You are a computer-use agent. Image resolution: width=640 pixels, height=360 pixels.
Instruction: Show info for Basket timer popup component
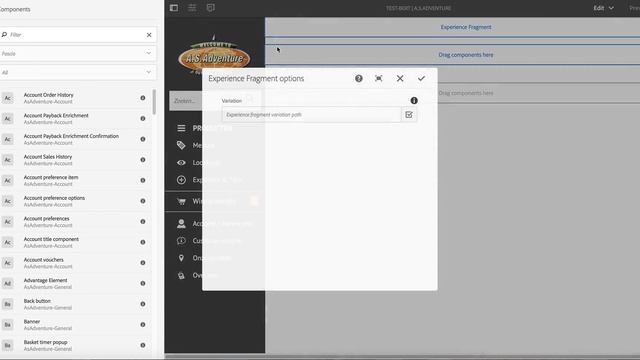(x=143, y=345)
